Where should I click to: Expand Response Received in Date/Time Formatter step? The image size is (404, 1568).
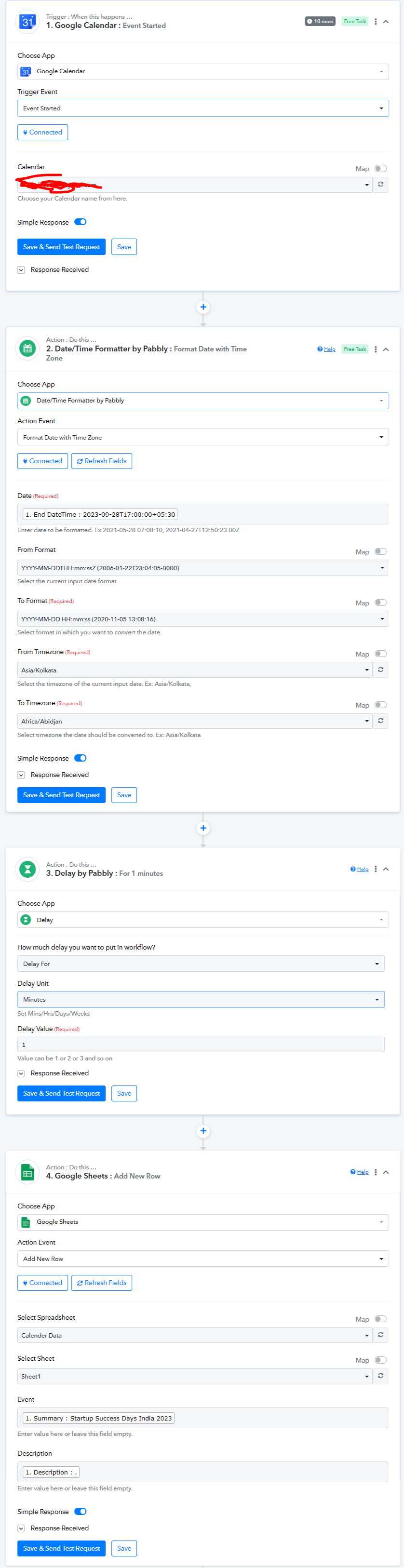pos(21,775)
